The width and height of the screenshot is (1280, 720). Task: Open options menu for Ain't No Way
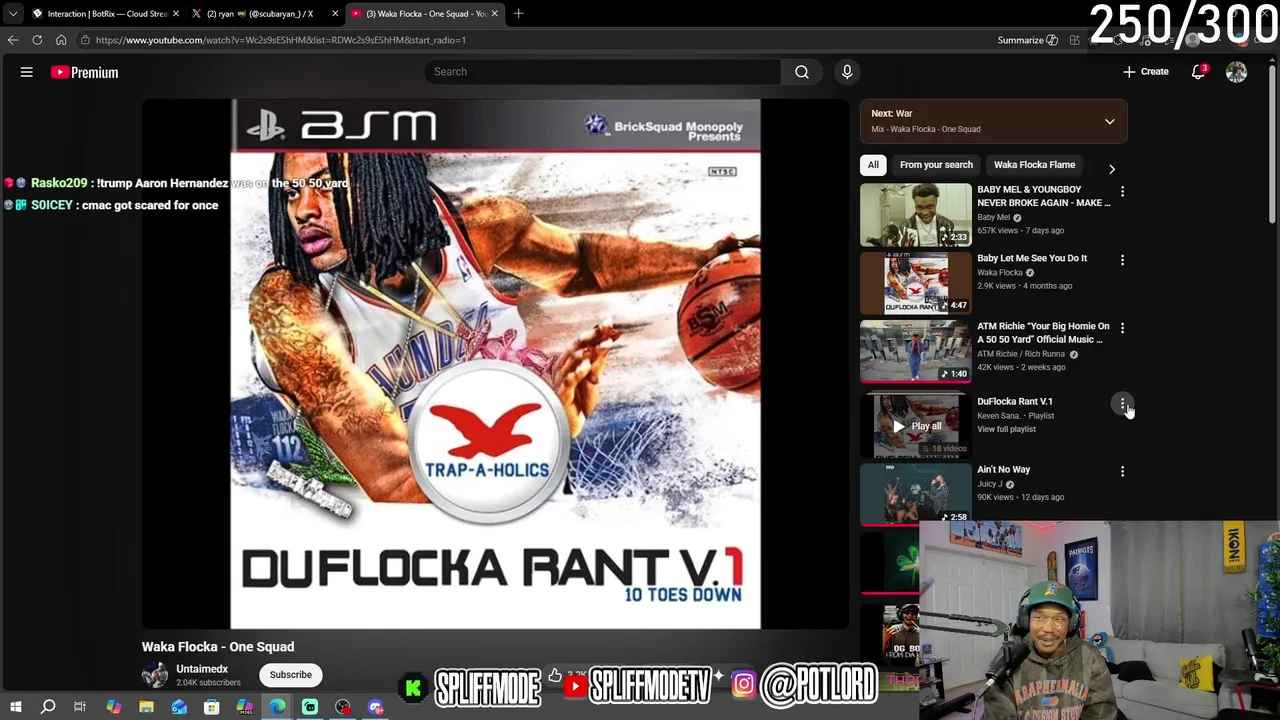(1122, 471)
